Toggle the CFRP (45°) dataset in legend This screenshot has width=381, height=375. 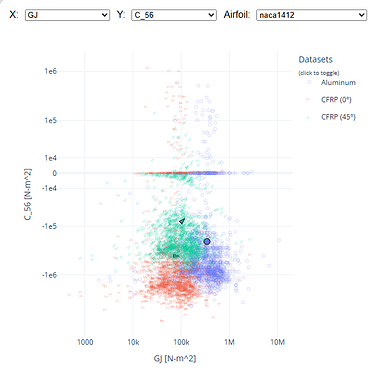click(x=338, y=117)
